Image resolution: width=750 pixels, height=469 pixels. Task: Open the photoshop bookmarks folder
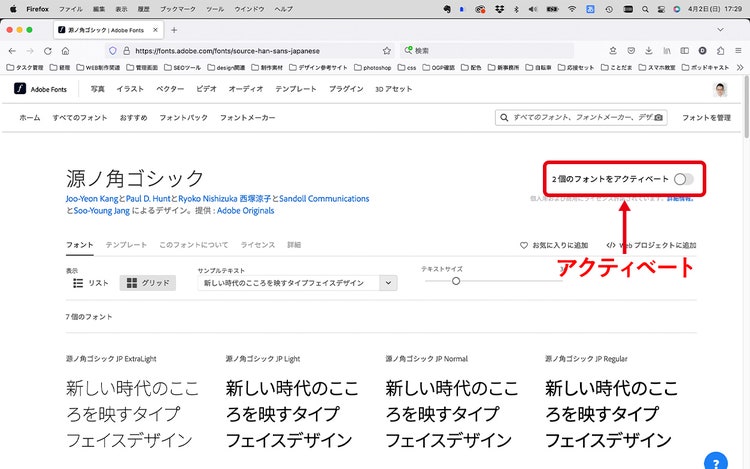373,67
